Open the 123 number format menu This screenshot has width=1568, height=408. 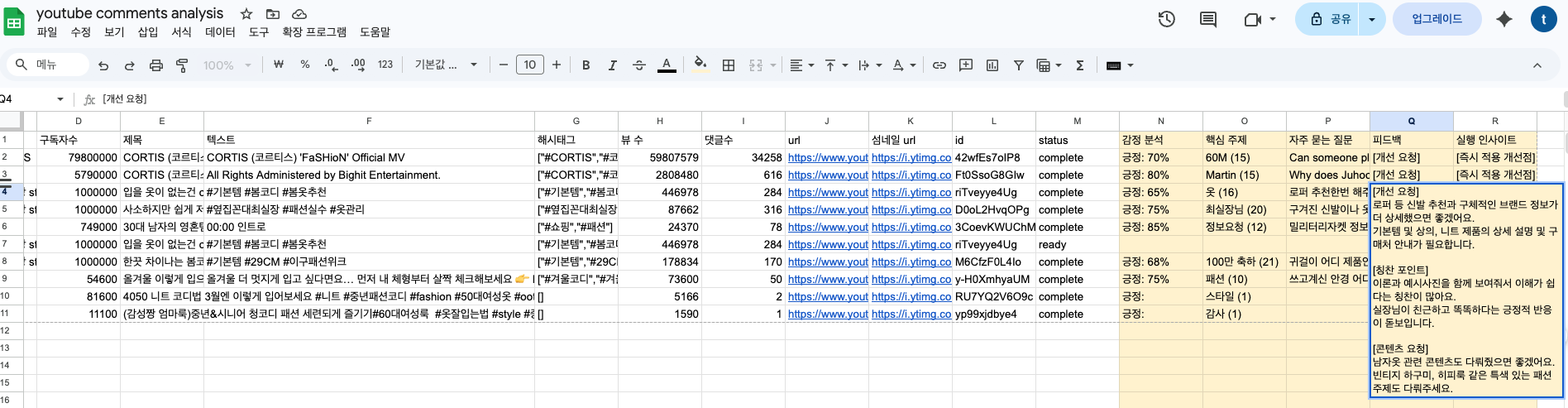(385, 65)
